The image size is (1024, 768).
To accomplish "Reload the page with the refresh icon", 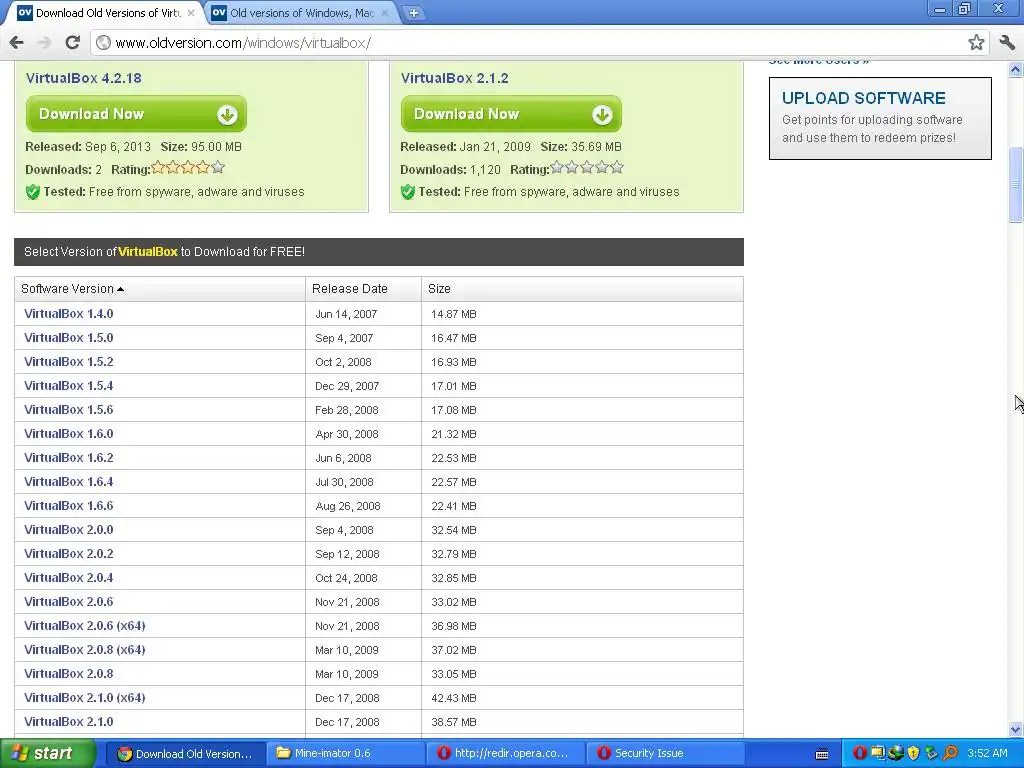I will click(x=72, y=43).
